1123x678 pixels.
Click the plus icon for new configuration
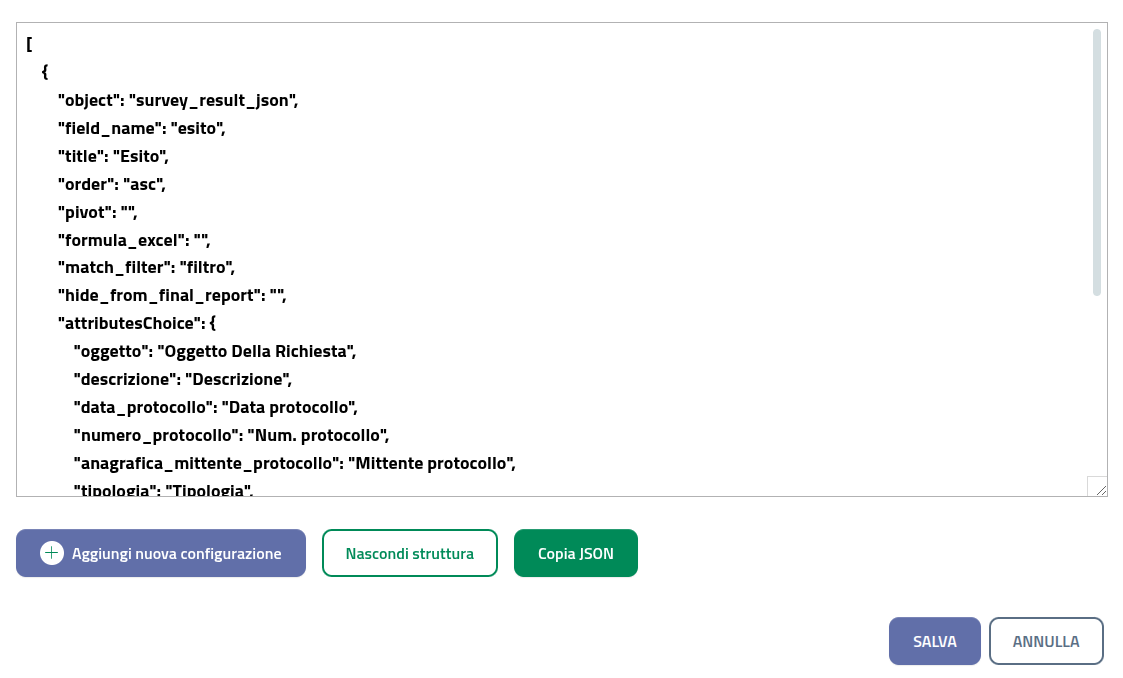(52, 553)
